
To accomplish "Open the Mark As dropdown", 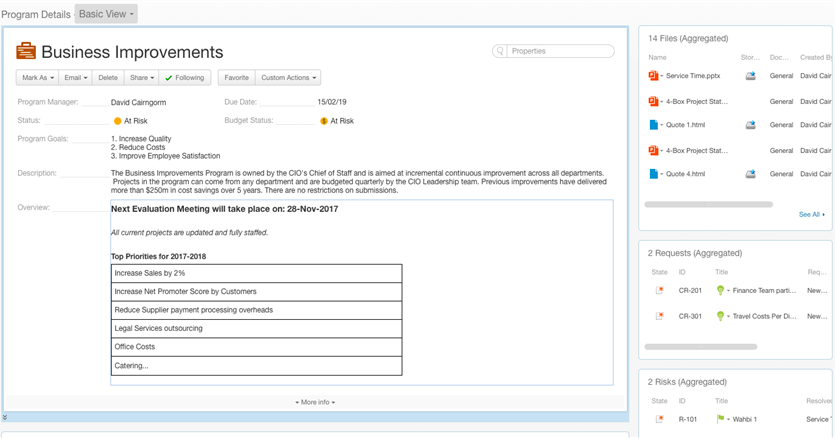I will coord(37,78).
